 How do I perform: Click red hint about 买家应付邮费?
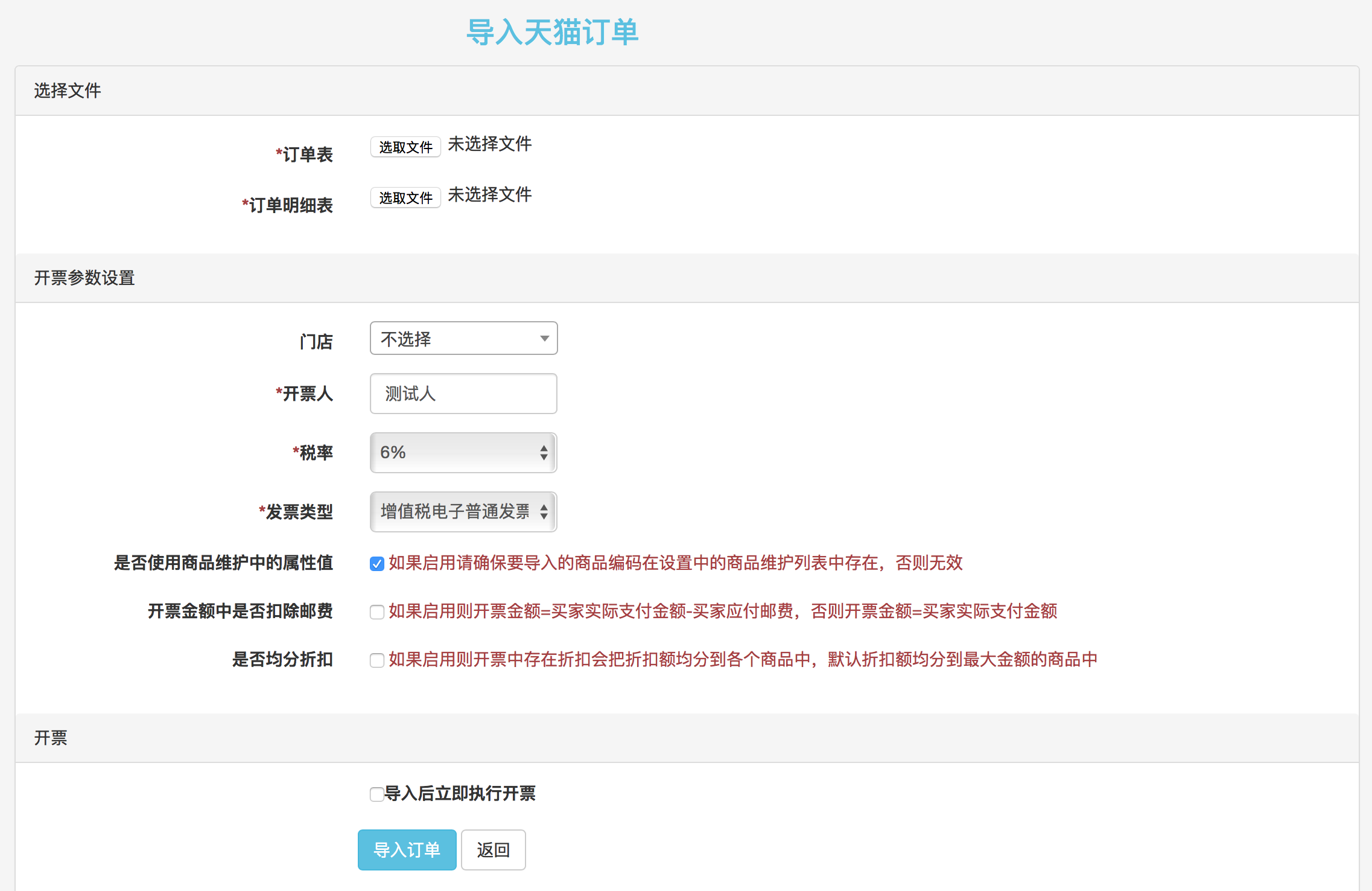[723, 611]
